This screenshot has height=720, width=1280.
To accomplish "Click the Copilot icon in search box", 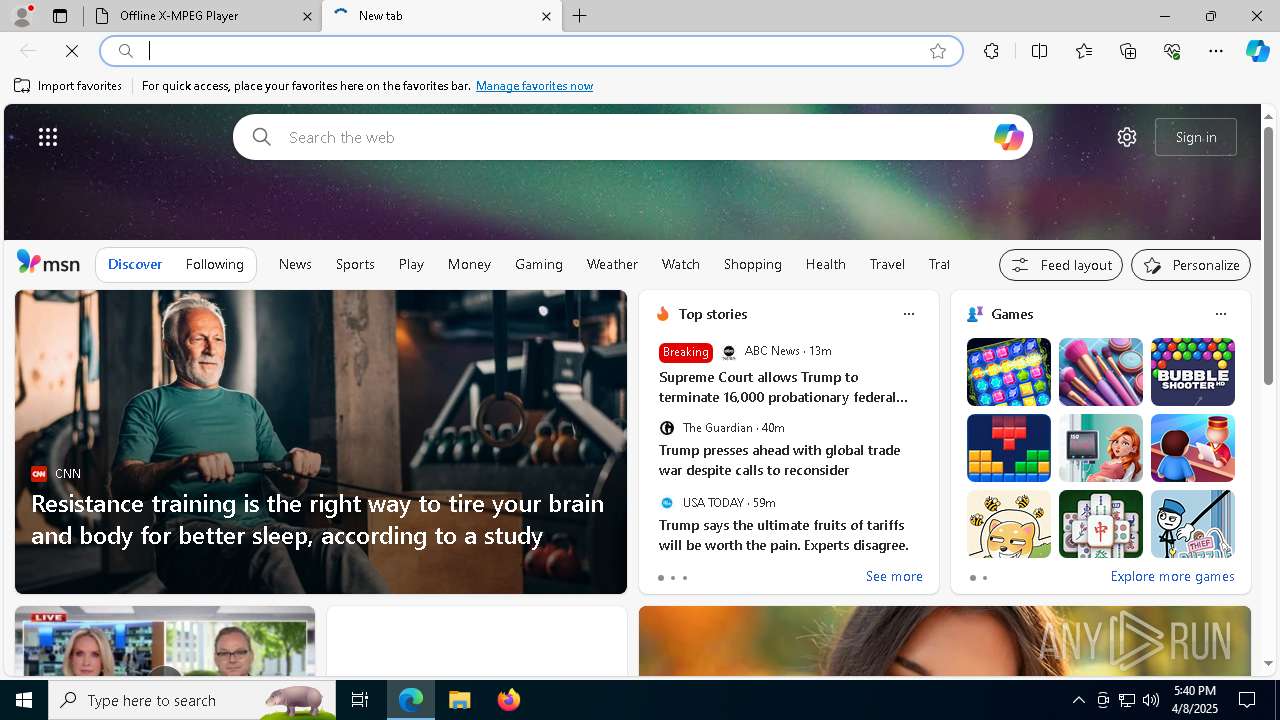I will 1008,137.
